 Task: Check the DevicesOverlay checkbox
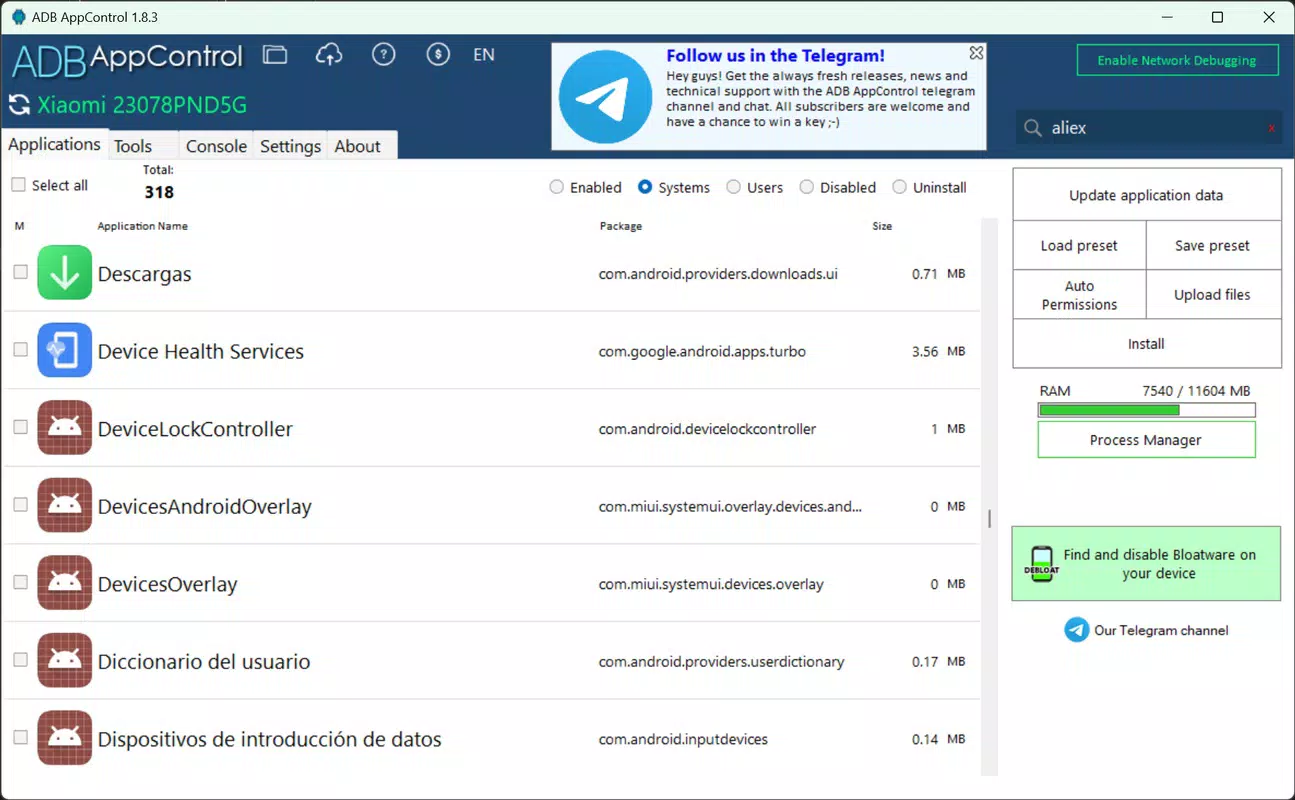pyautogui.click(x=20, y=582)
